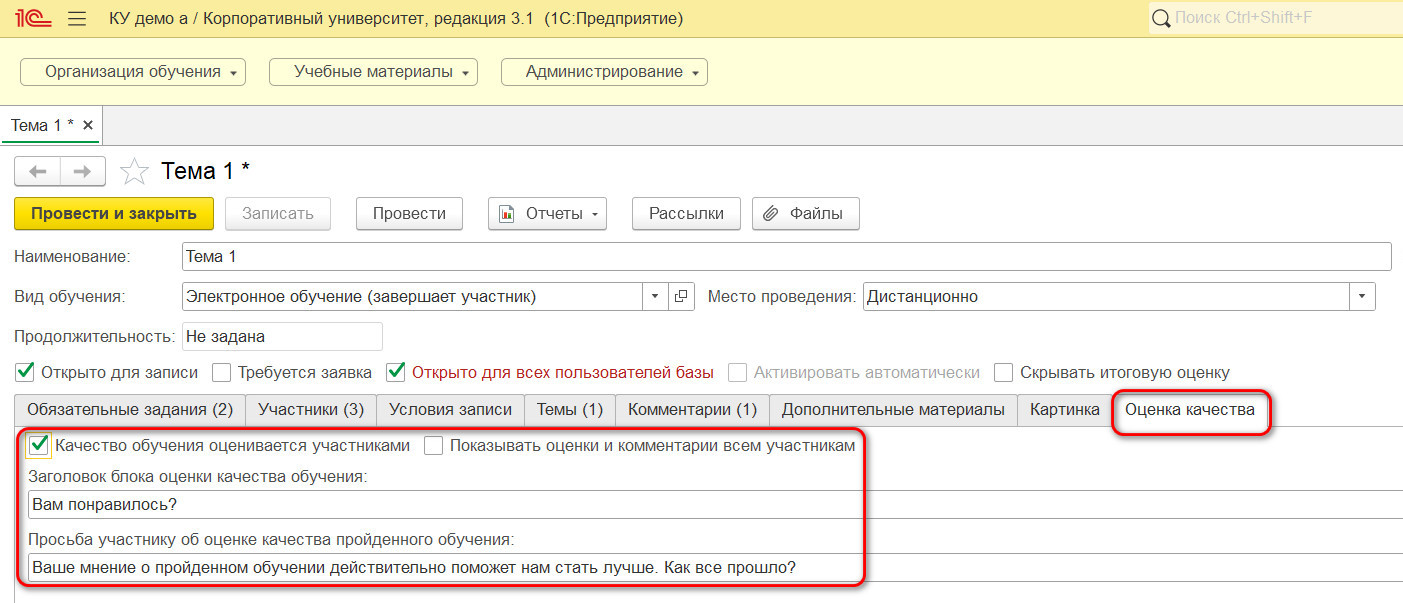
Task: Enable Скрывать итоговую оценку checkbox
Action: click(1004, 372)
